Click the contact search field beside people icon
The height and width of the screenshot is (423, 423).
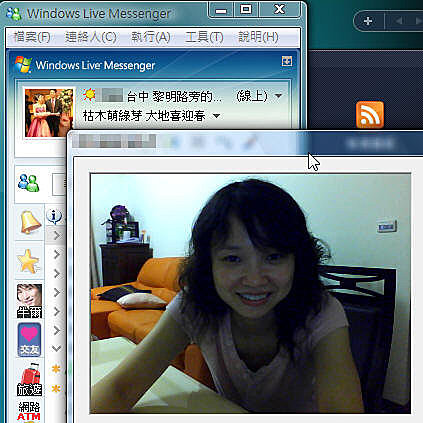tap(59, 184)
